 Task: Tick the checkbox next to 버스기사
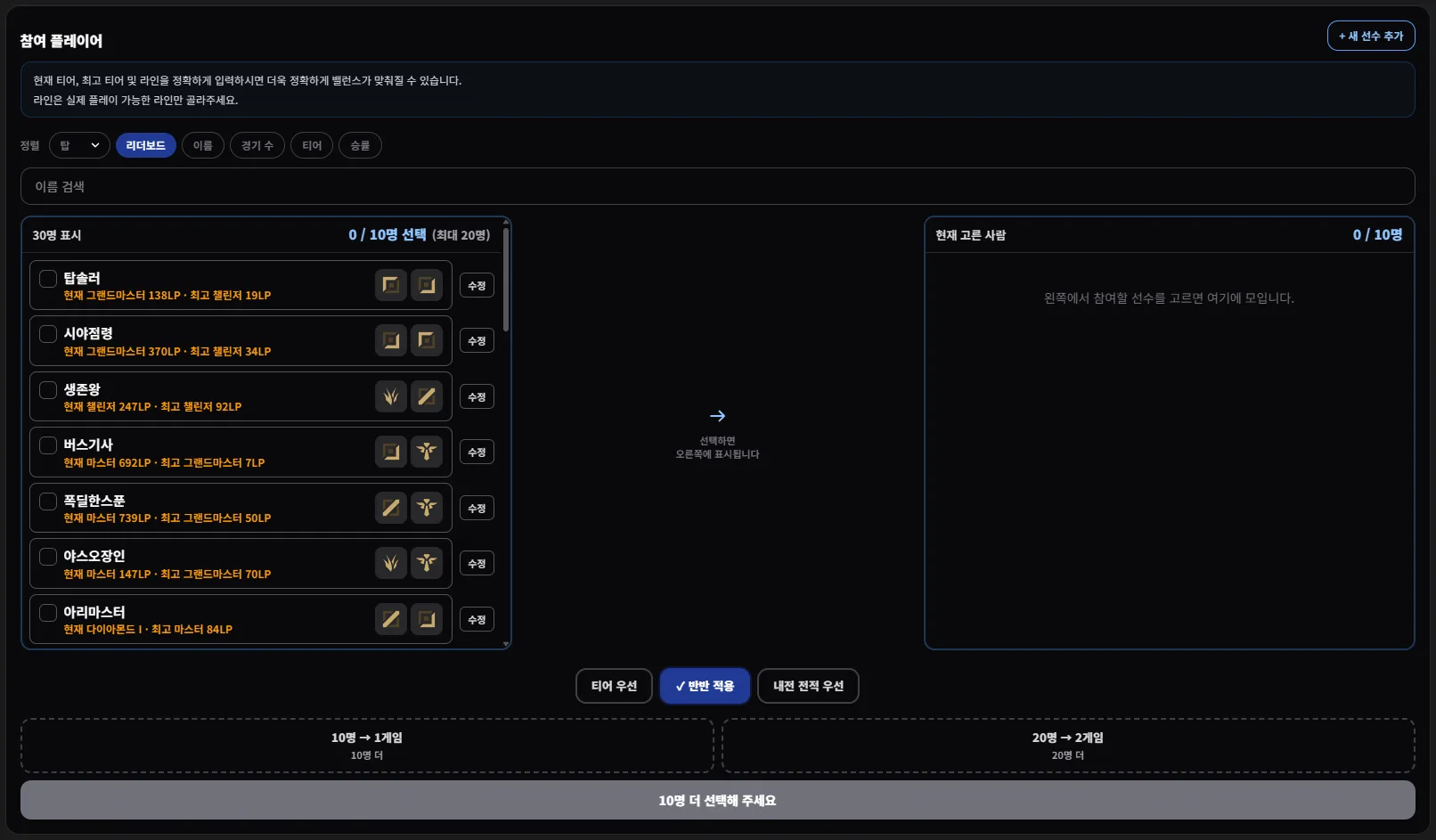[48, 445]
